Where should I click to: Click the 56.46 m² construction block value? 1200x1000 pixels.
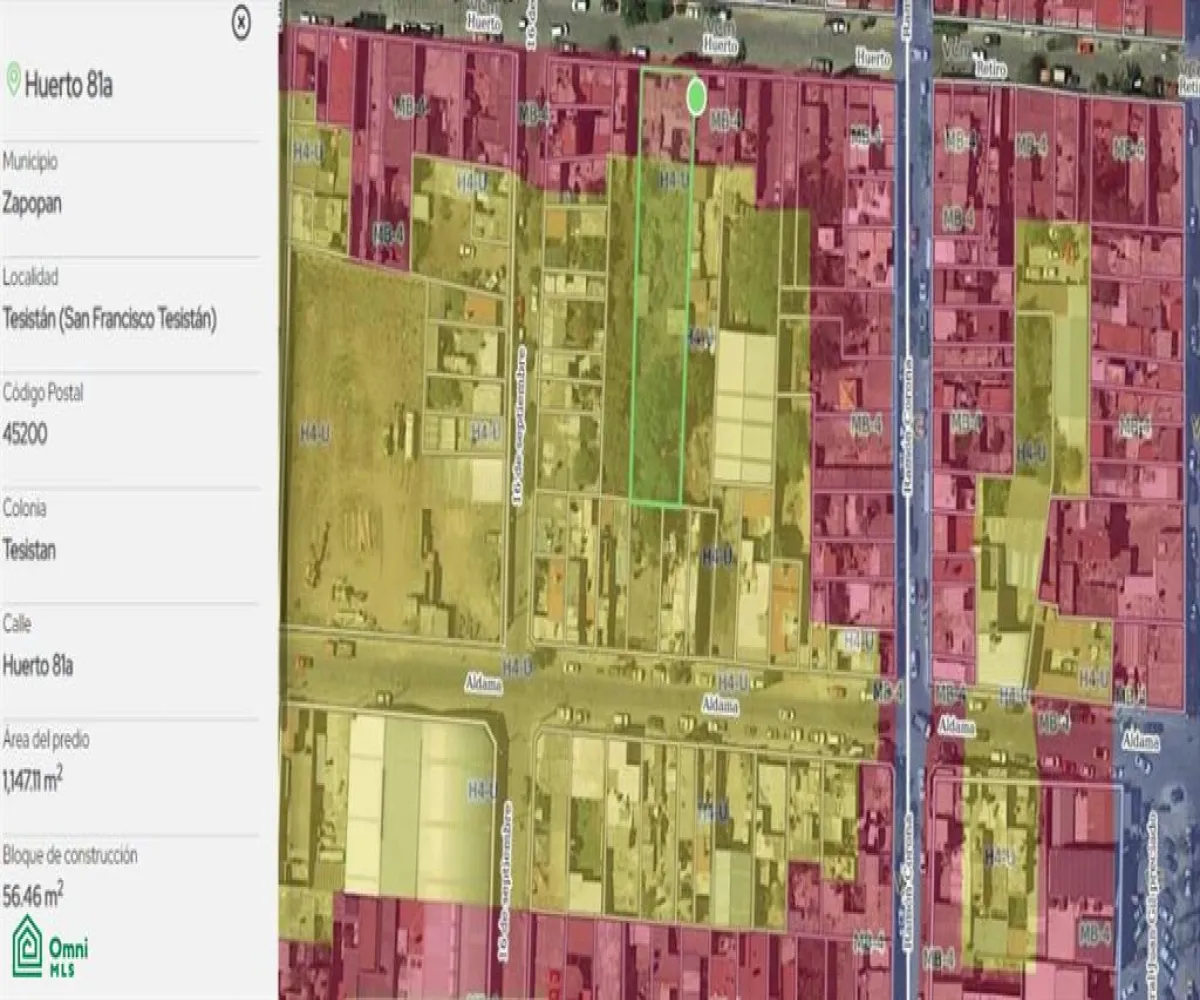[32, 896]
